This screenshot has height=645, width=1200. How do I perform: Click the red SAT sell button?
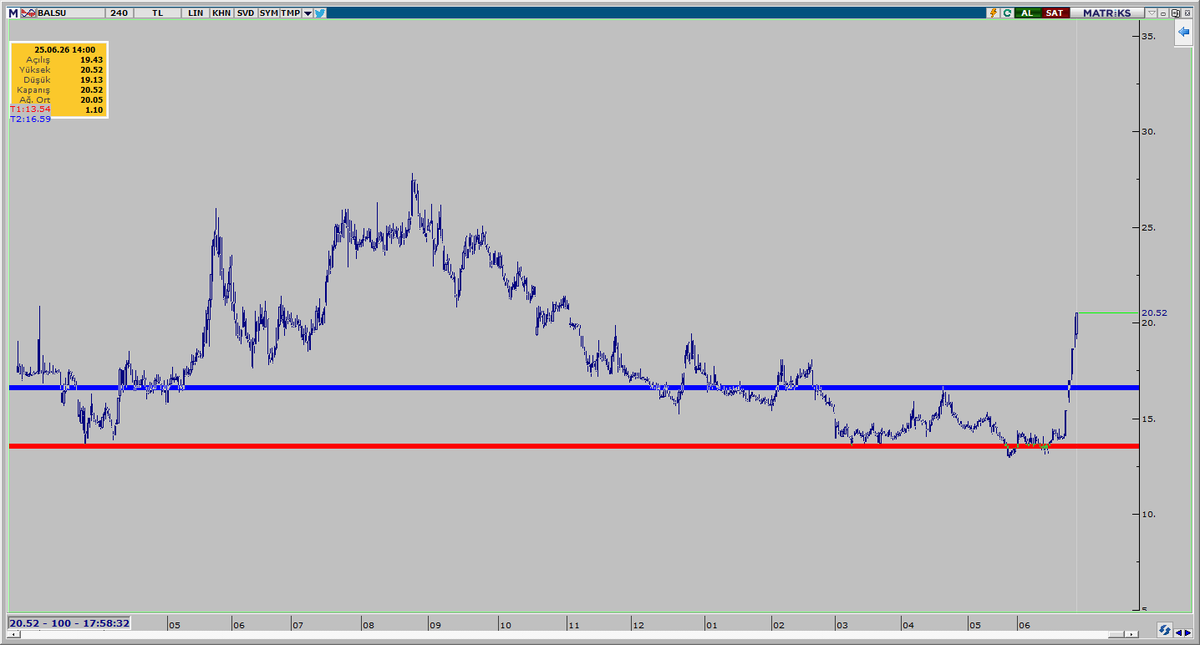click(1055, 13)
